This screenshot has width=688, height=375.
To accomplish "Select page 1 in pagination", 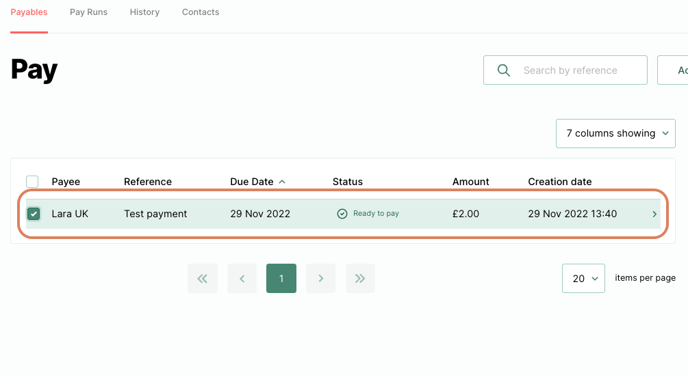I will (281, 278).
